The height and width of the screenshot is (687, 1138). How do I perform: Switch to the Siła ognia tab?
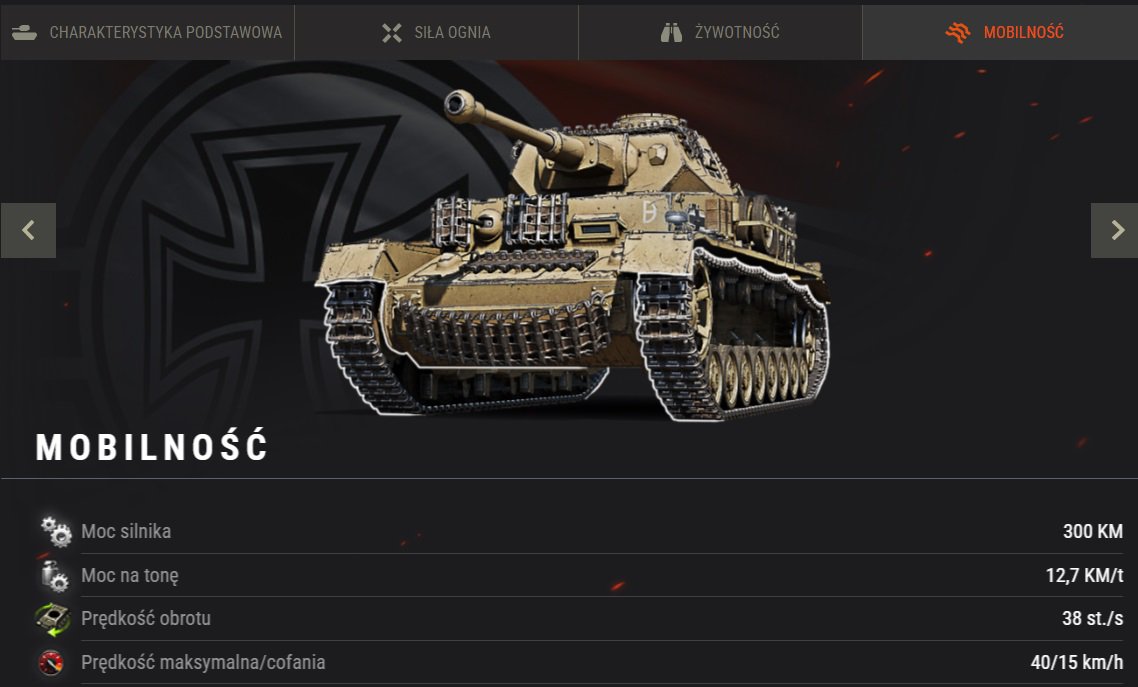(436, 32)
